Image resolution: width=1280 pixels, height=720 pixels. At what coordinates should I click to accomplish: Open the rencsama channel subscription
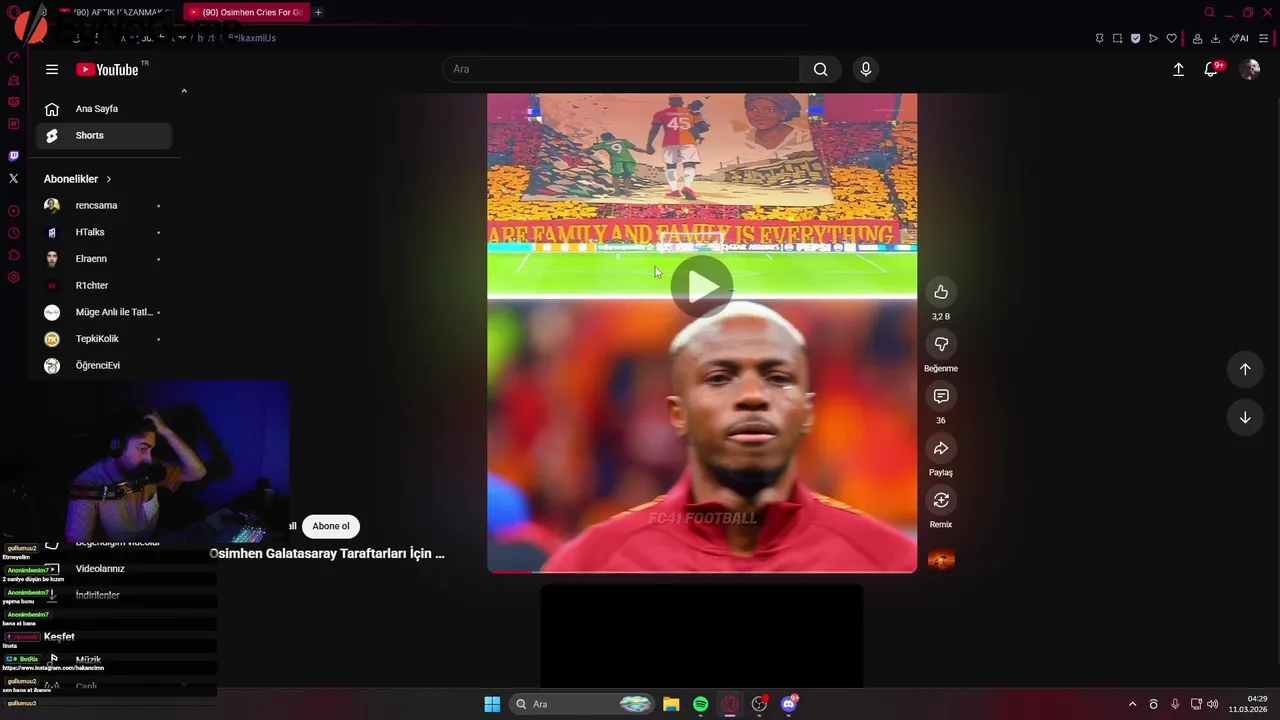coord(104,206)
